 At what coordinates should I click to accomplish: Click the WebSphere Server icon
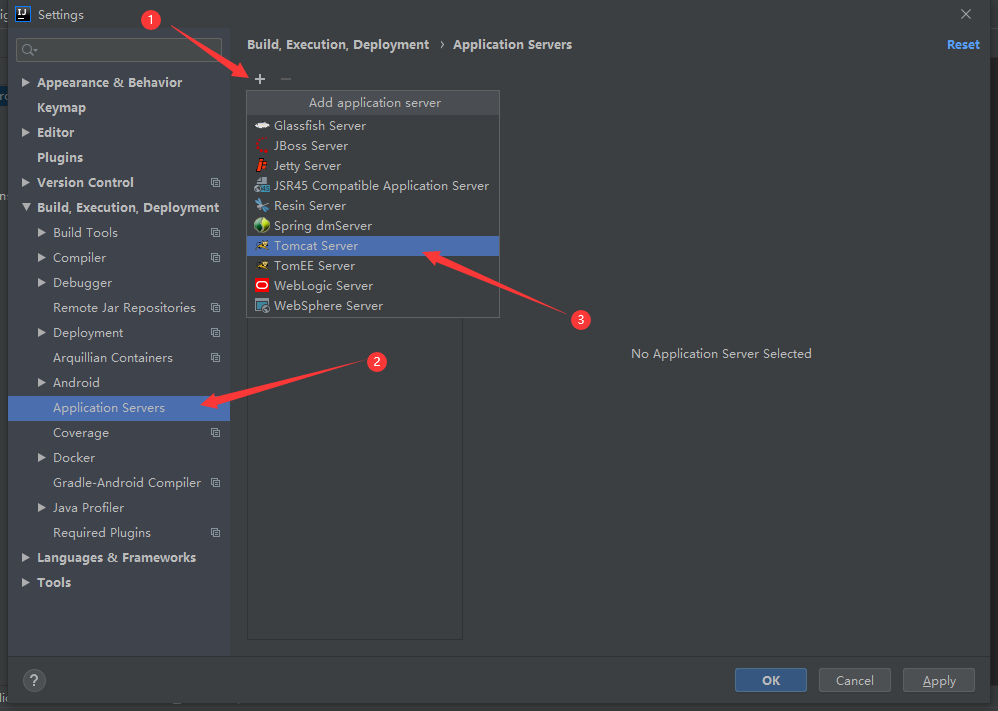point(262,306)
